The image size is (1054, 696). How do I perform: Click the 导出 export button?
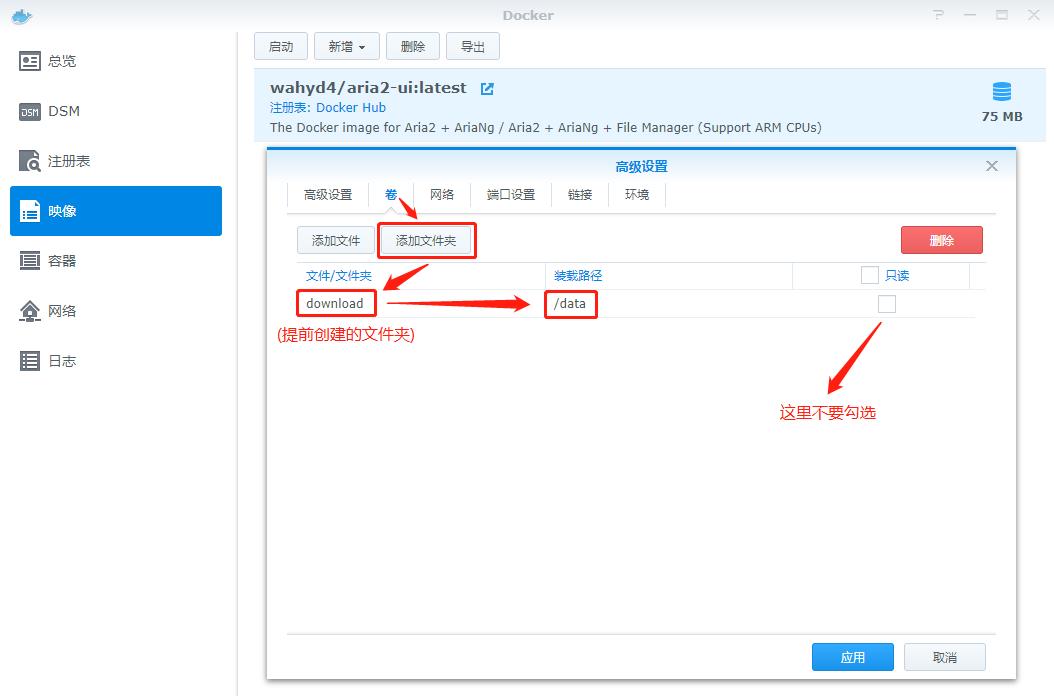coord(473,46)
